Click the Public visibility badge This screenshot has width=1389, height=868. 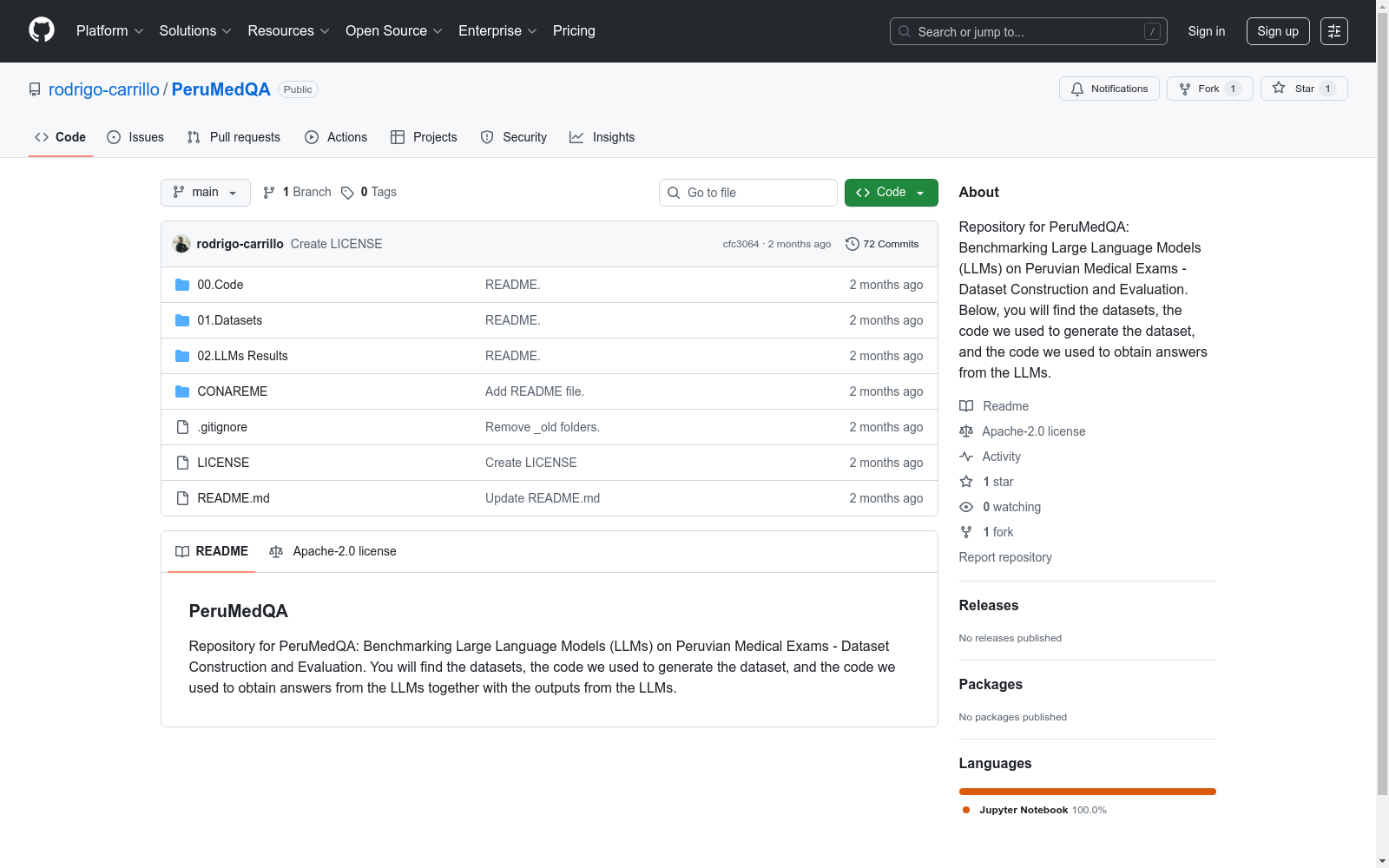coord(298,89)
